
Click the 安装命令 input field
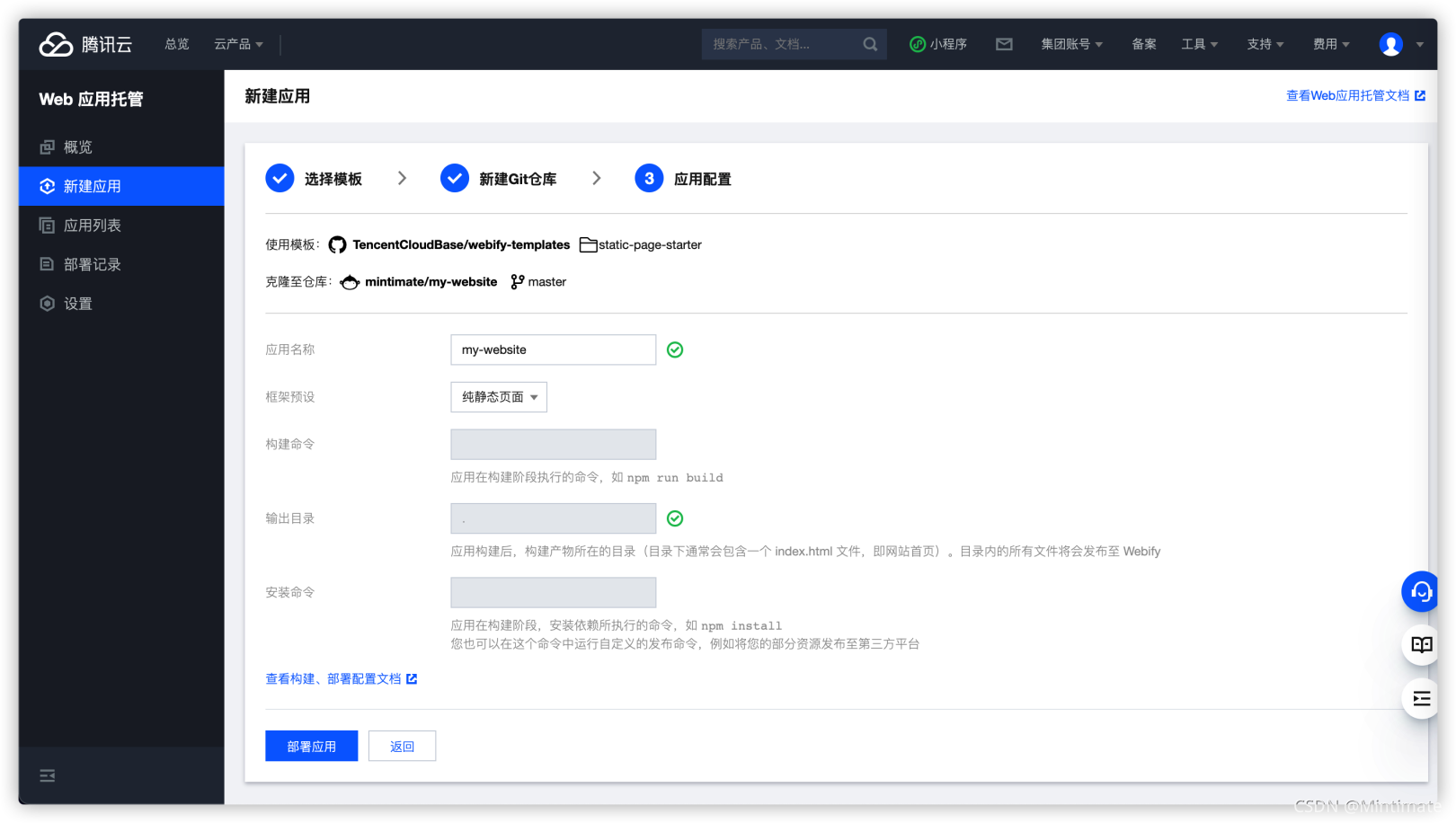(554, 593)
